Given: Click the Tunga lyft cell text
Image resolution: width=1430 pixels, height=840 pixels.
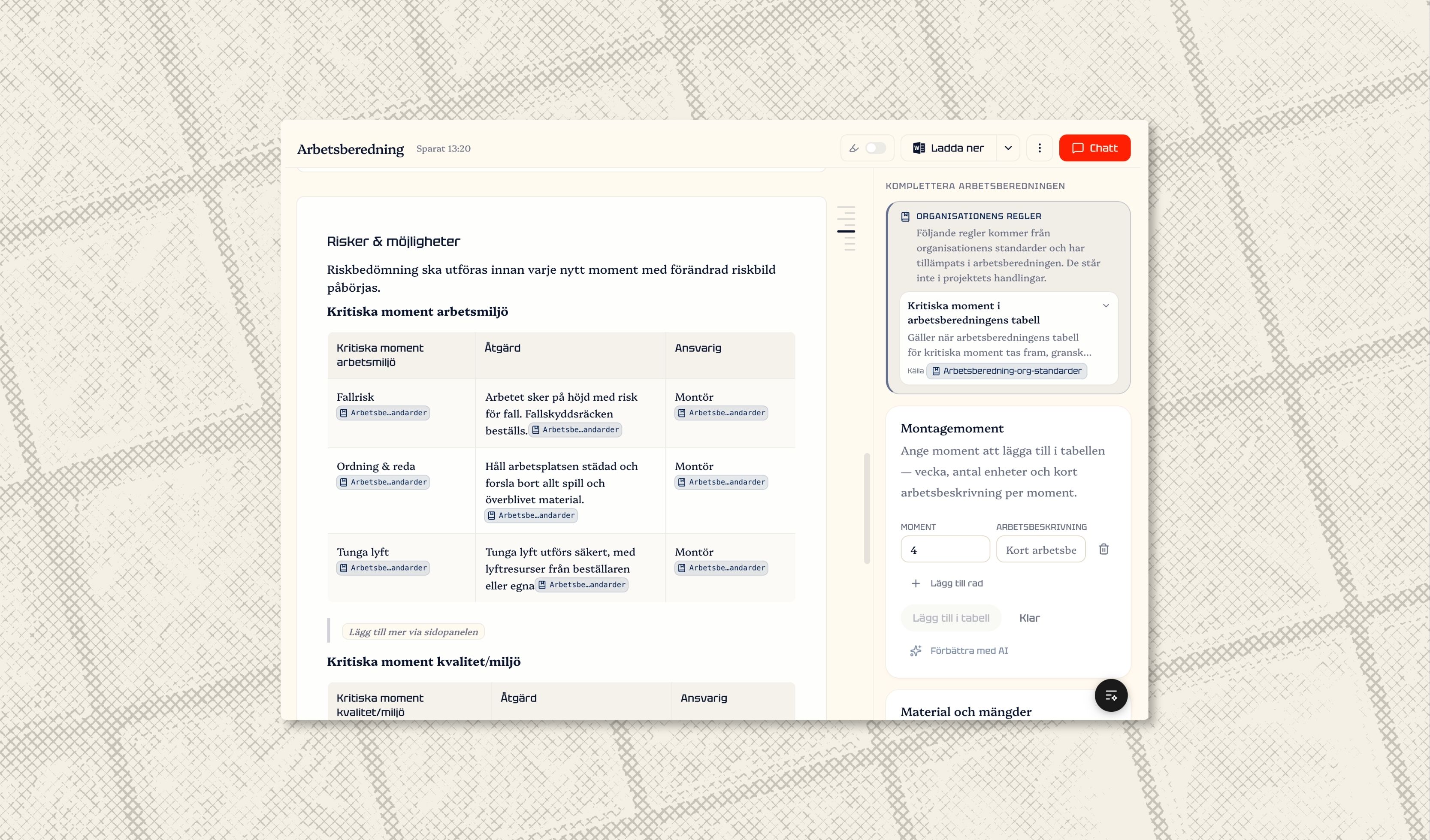Looking at the screenshot, I should point(363,552).
